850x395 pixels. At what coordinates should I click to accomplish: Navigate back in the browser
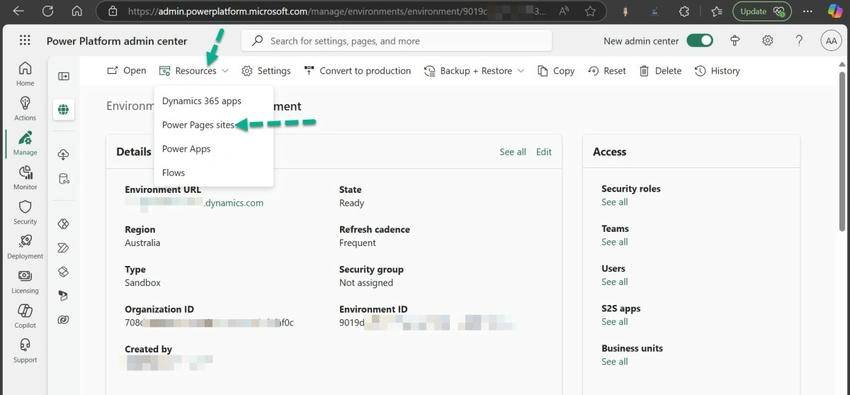click(x=18, y=11)
